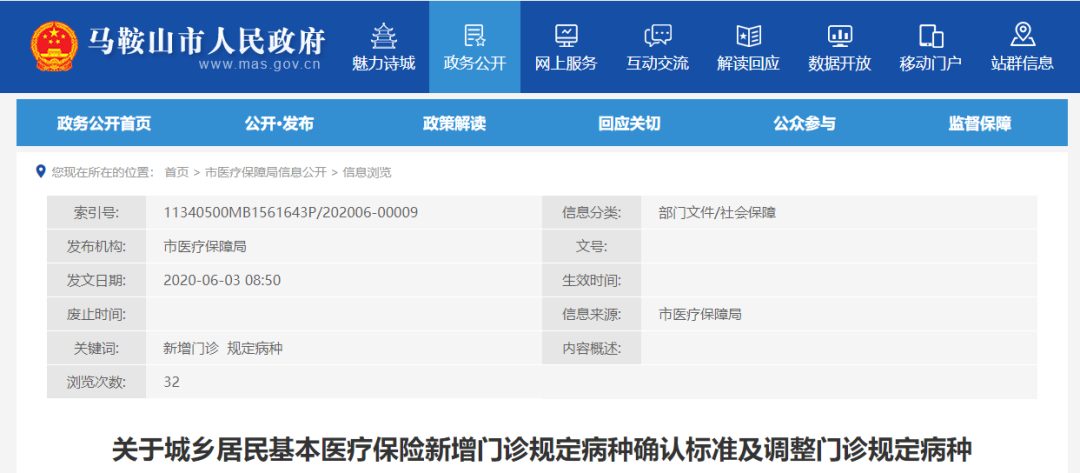Click the 发布机构 label cell
The width and height of the screenshot is (1080, 473).
(x=96, y=246)
